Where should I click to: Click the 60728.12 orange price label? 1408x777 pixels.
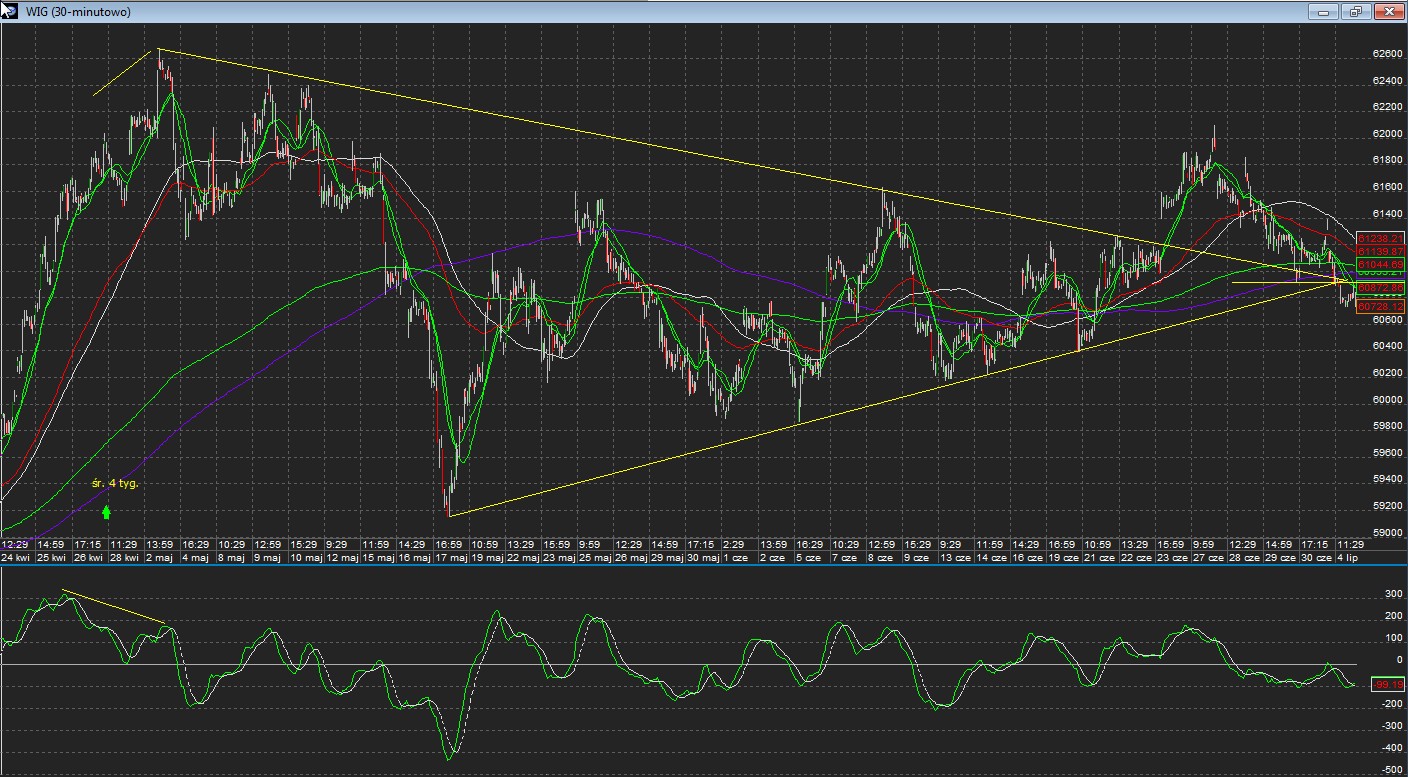(x=1381, y=307)
